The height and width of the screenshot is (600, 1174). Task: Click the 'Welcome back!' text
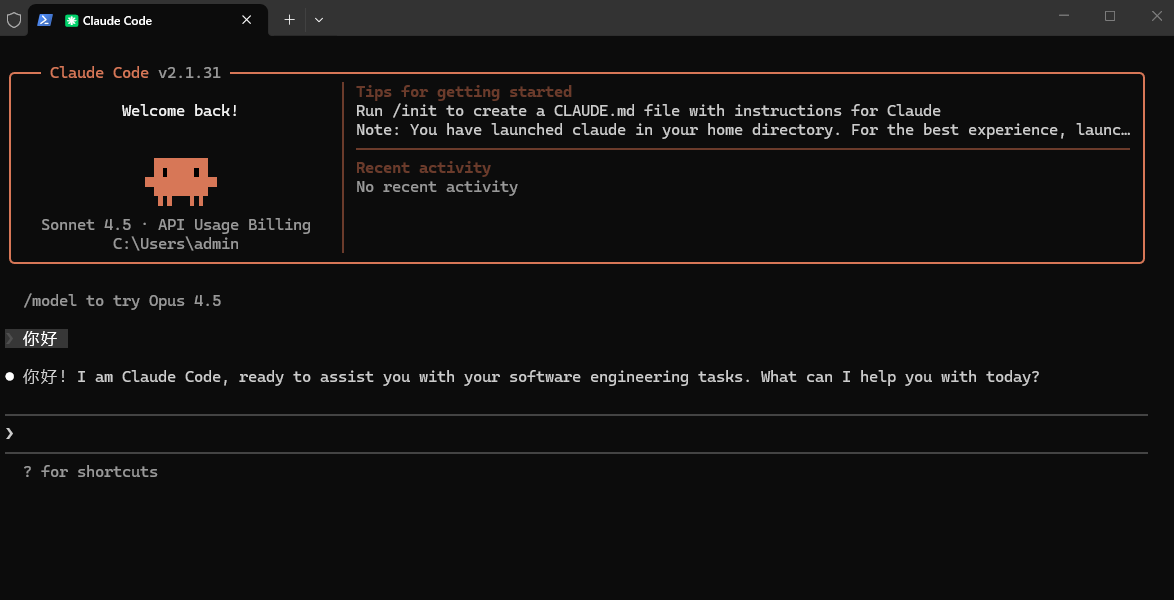[x=180, y=111]
